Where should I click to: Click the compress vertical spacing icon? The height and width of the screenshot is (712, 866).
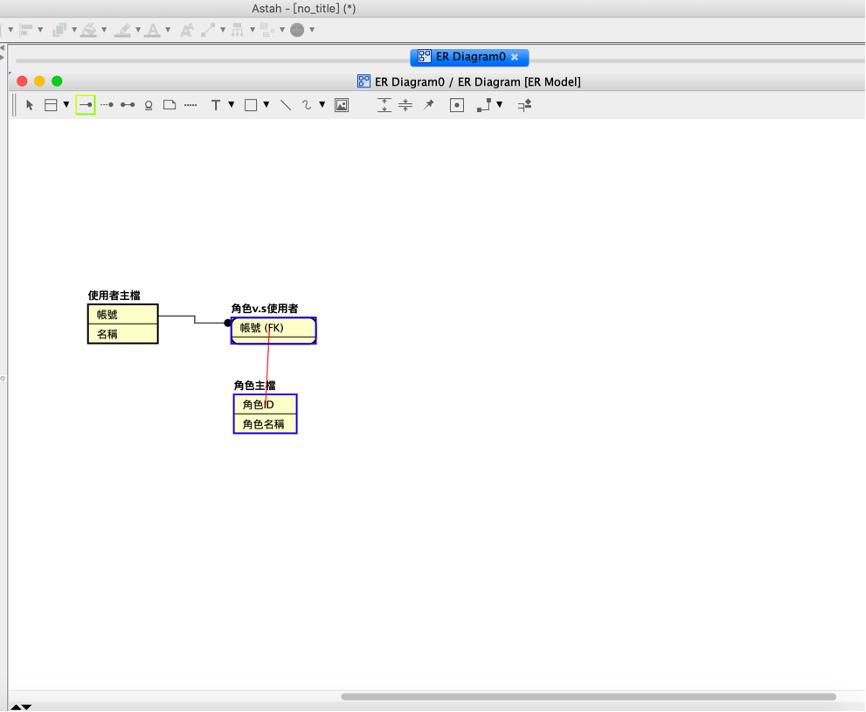point(405,105)
